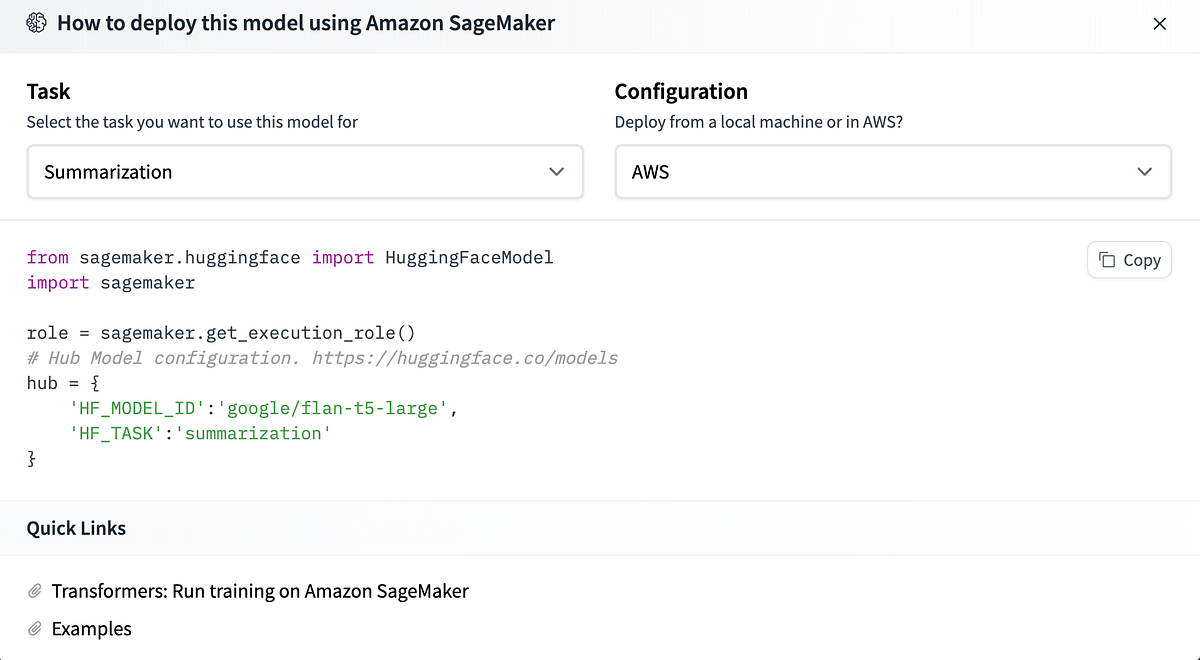This screenshot has width=1200, height=660.
Task: Click the chevron on the Task selector
Action: tap(557, 171)
